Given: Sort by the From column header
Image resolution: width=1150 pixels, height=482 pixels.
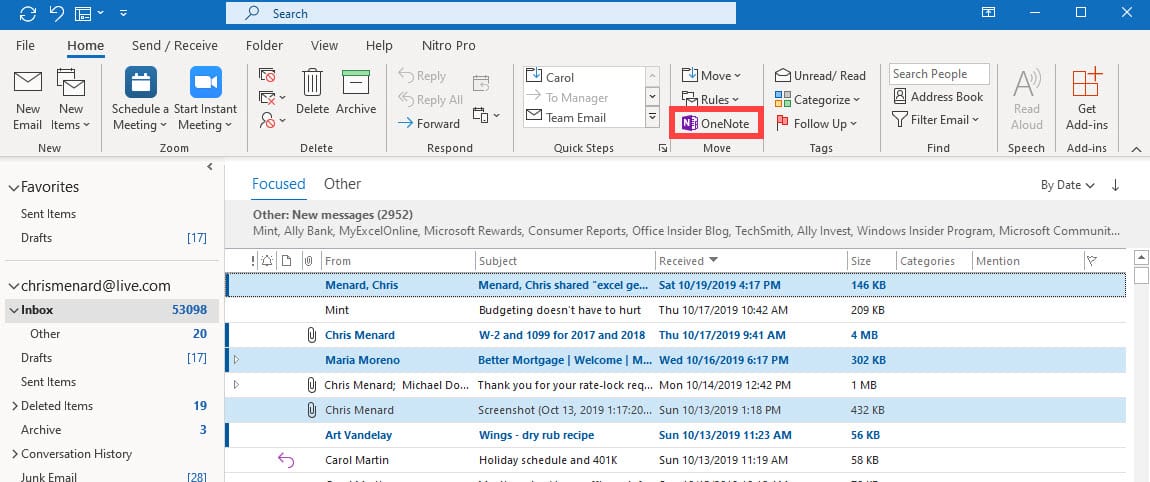Looking at the screenshot, I should point(398,261).
